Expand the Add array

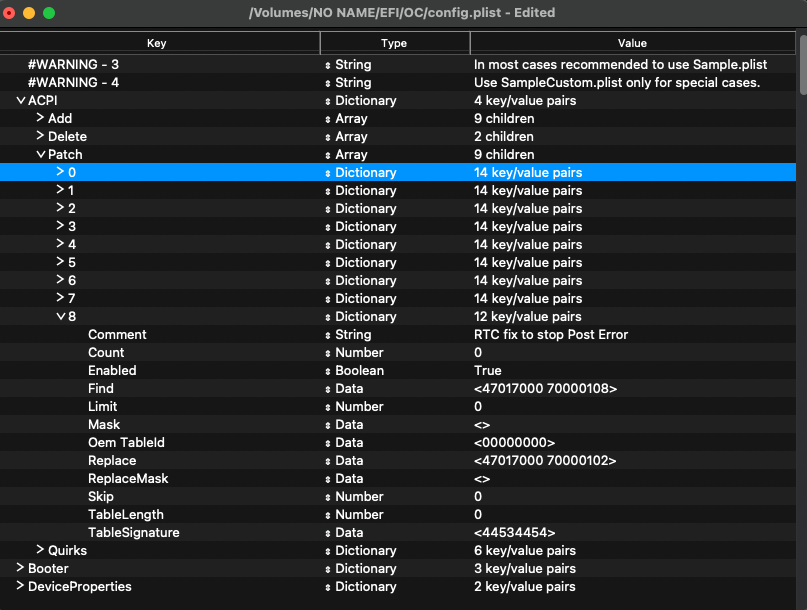(x=41, y=119)
